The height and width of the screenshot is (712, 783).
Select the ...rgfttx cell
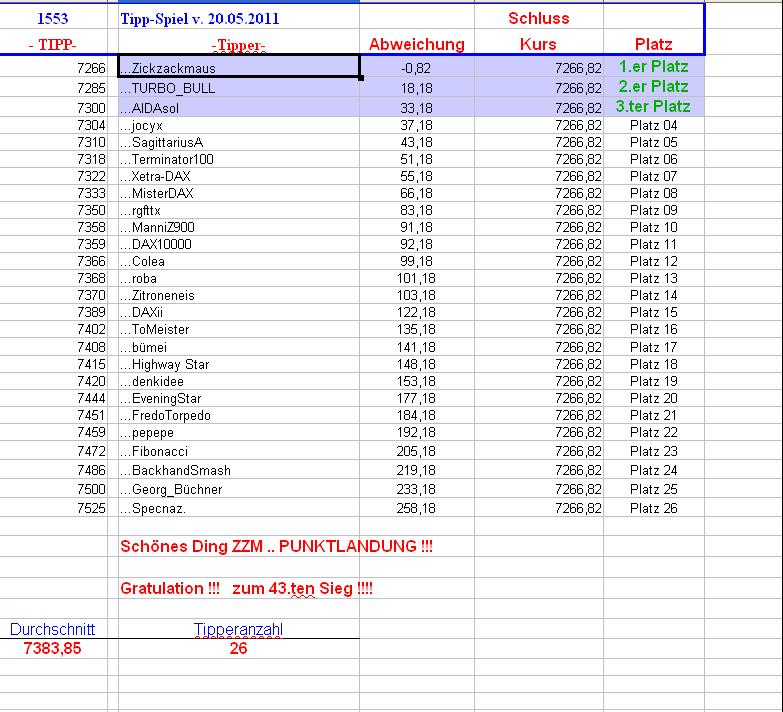click(239, 210)
